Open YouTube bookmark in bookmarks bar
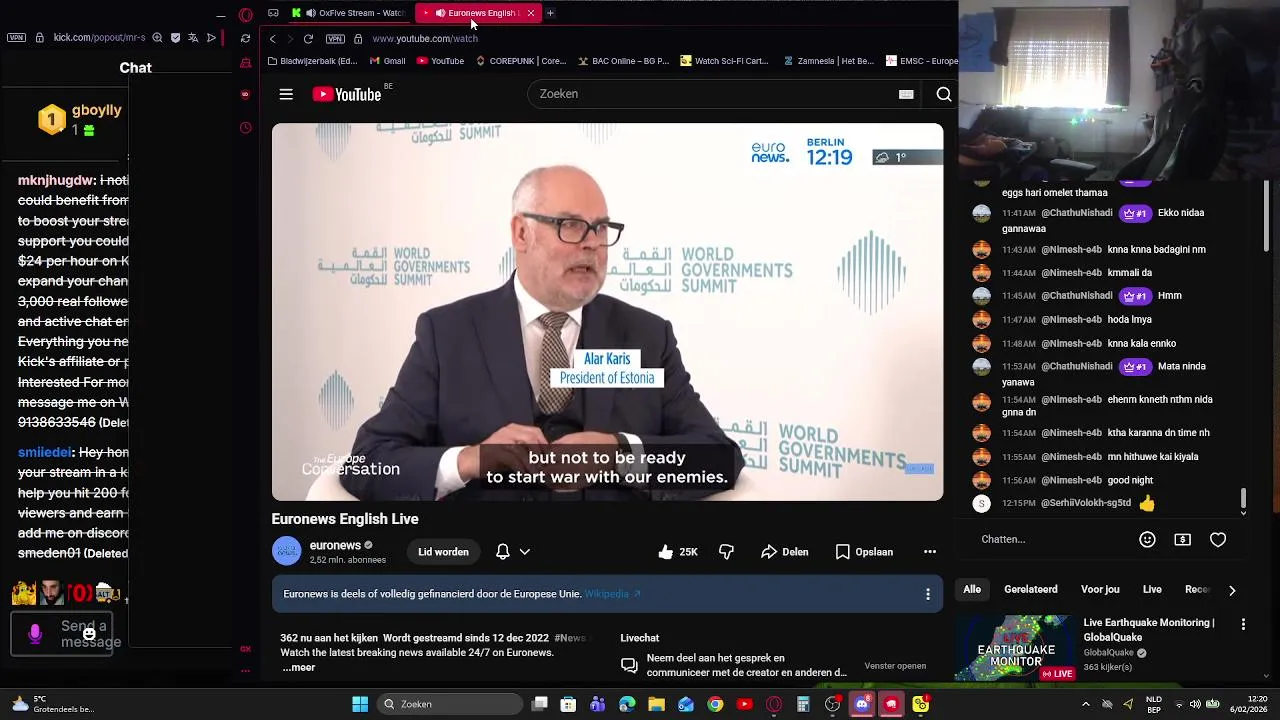 tap(440, 61)
